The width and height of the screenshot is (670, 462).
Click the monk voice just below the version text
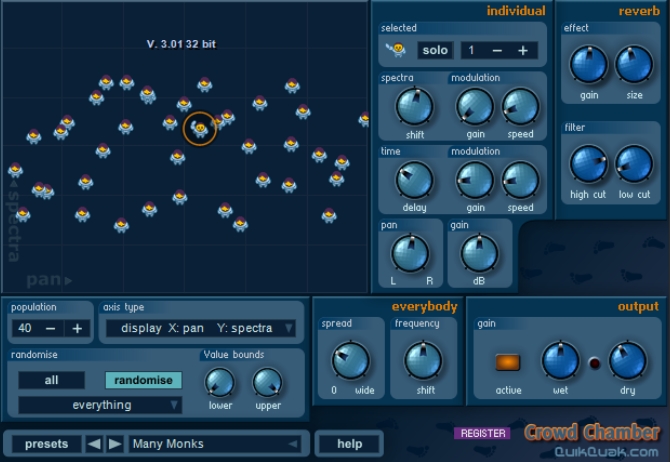click(205, 85)
